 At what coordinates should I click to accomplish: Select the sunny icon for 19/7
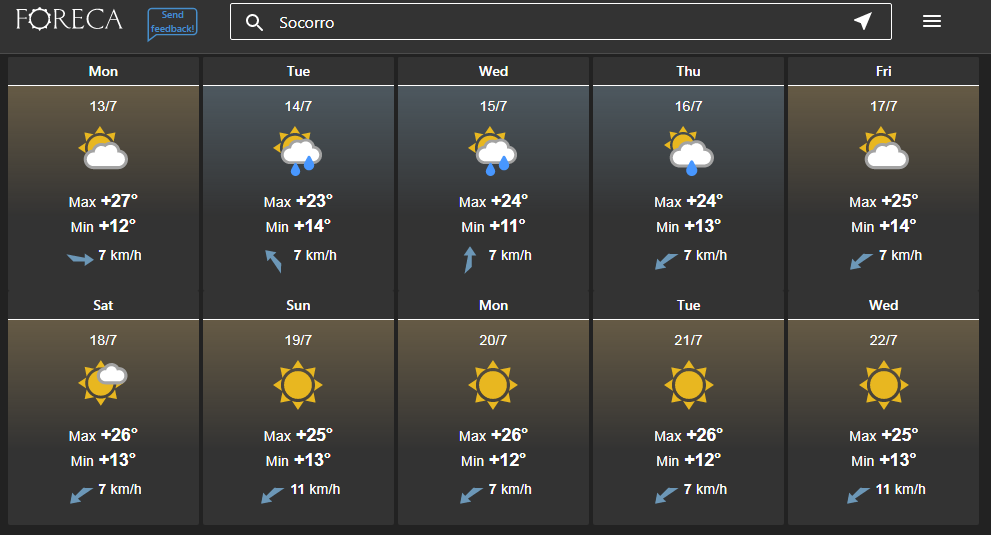pyautogui.click(x=298, y=384)
